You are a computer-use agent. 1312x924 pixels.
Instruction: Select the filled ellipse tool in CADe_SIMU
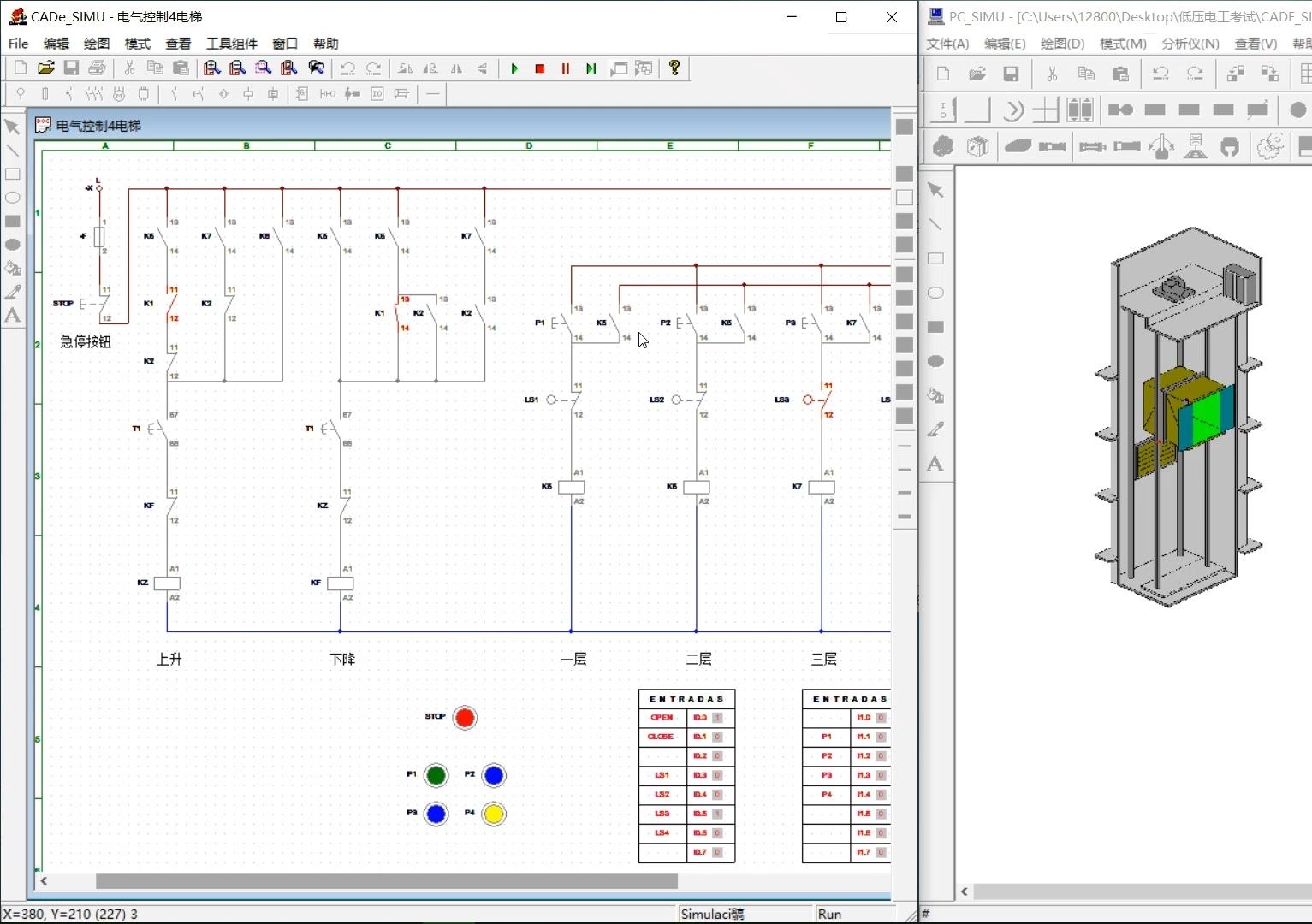click(12, 245)
